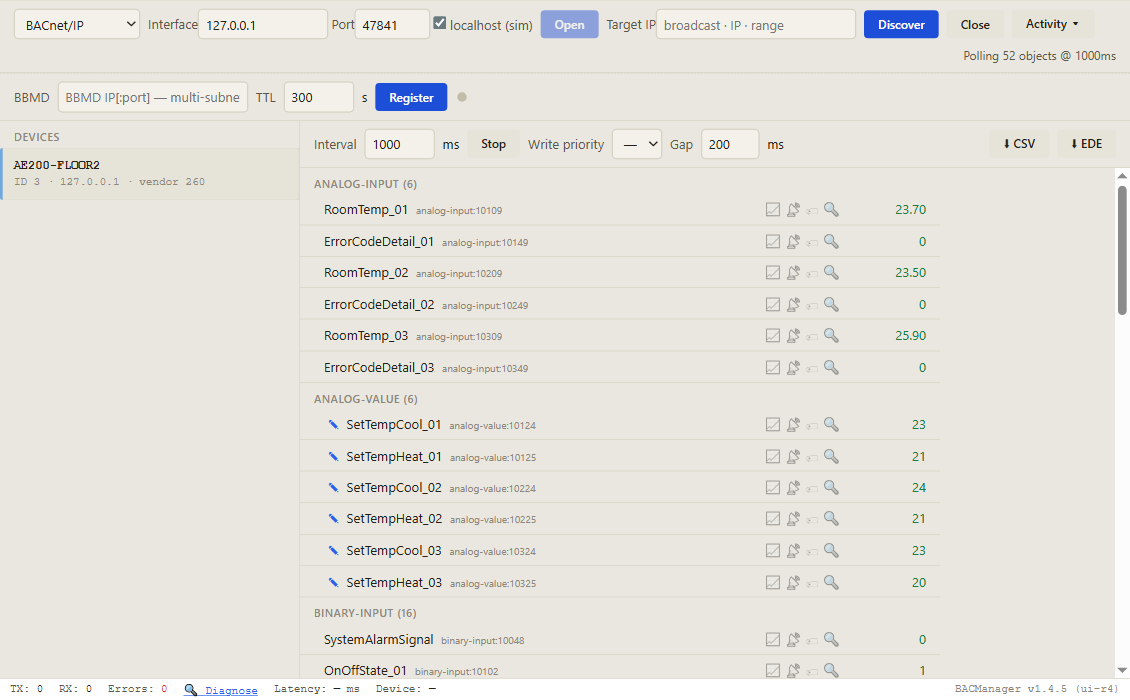The image size is (1130, 700).
Task: Focus the Interface address field
Action: pos(263,25)
